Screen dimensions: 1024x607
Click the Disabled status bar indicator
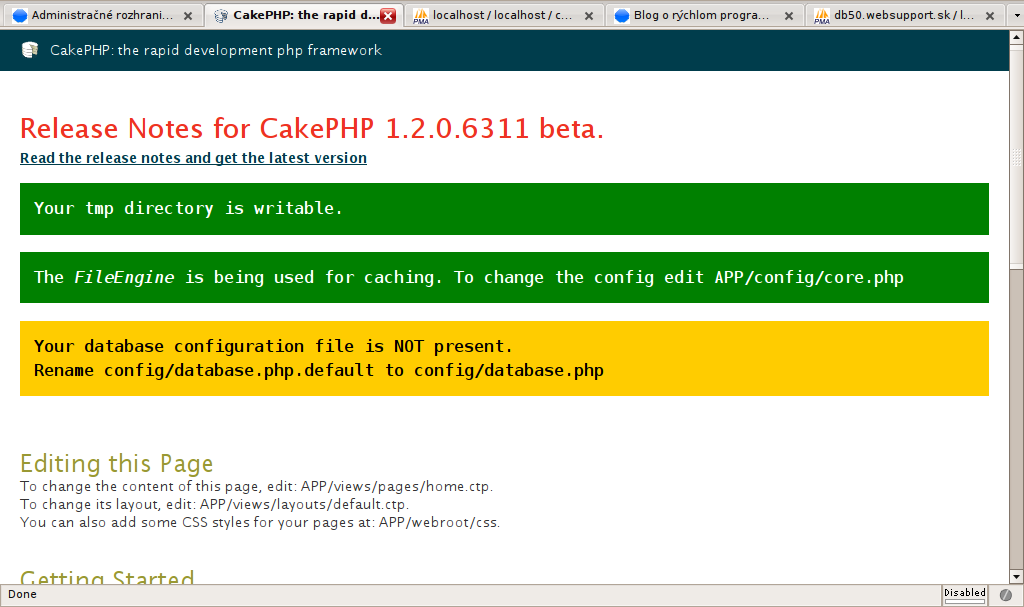point(965,594)
